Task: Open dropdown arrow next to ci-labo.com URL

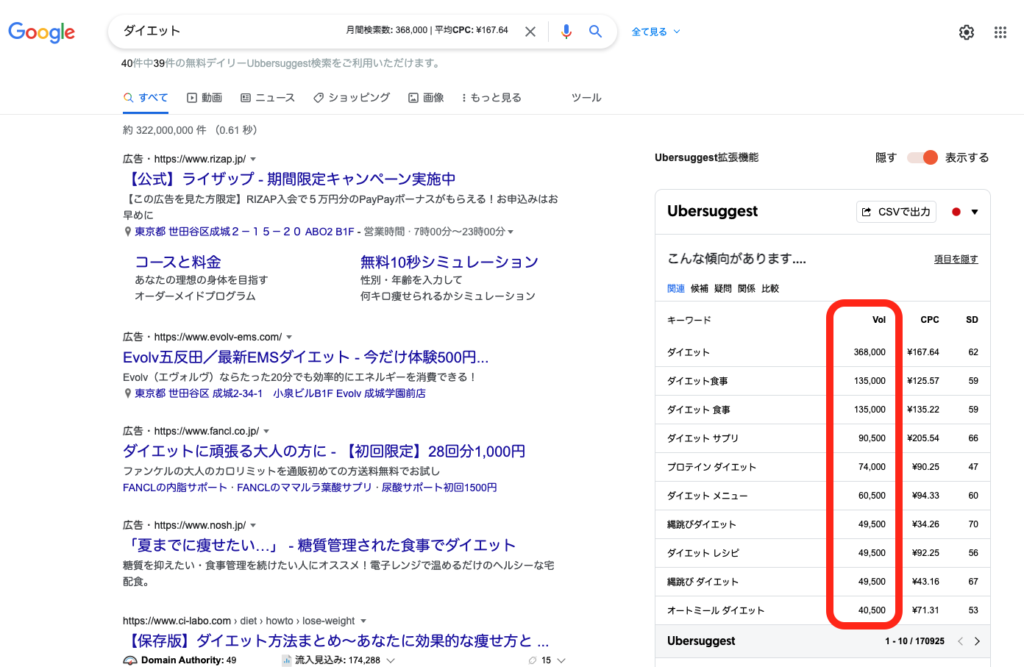Action: coord(363,621)
